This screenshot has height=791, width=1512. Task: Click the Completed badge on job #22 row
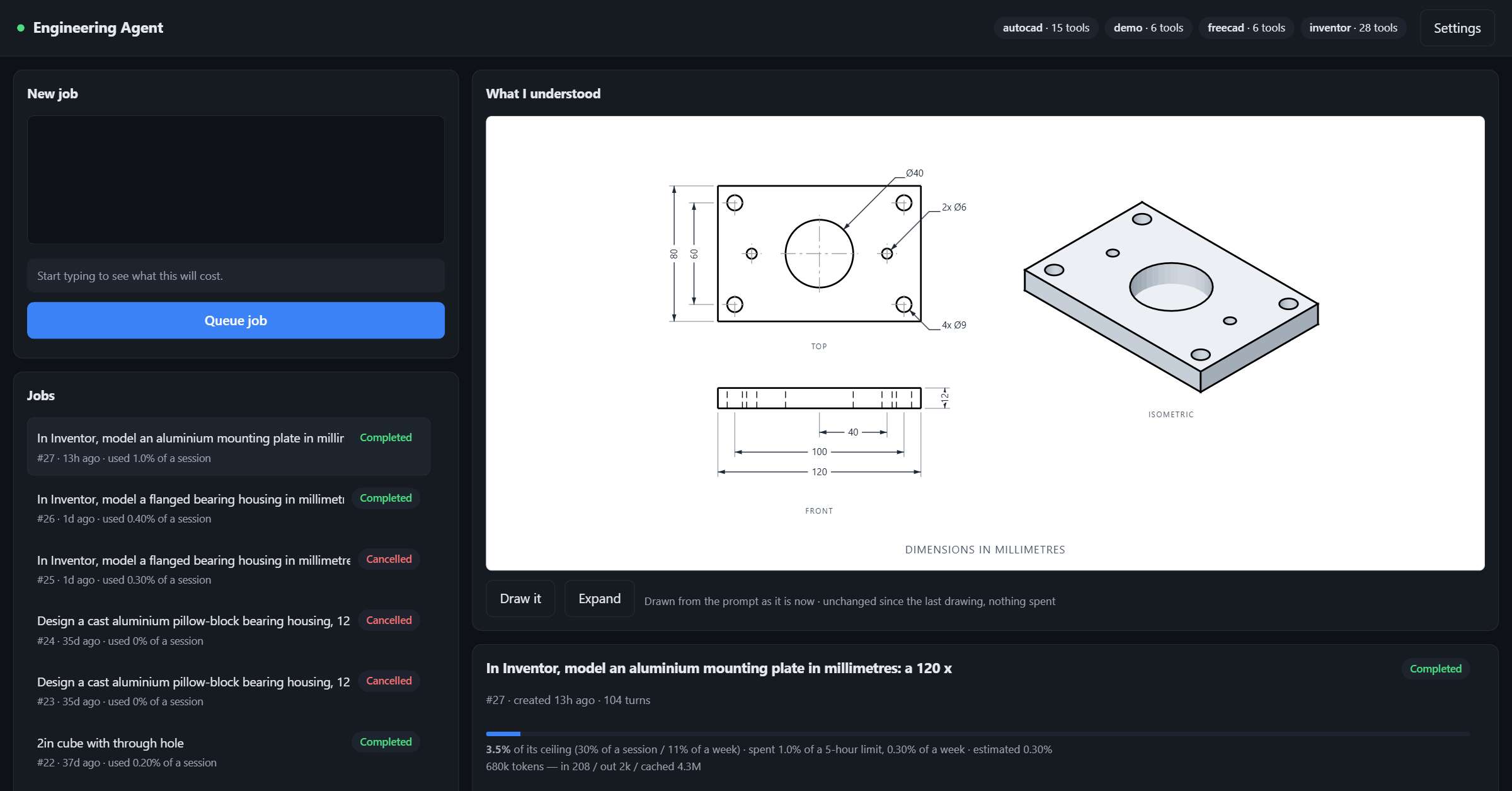click(386, 742)
